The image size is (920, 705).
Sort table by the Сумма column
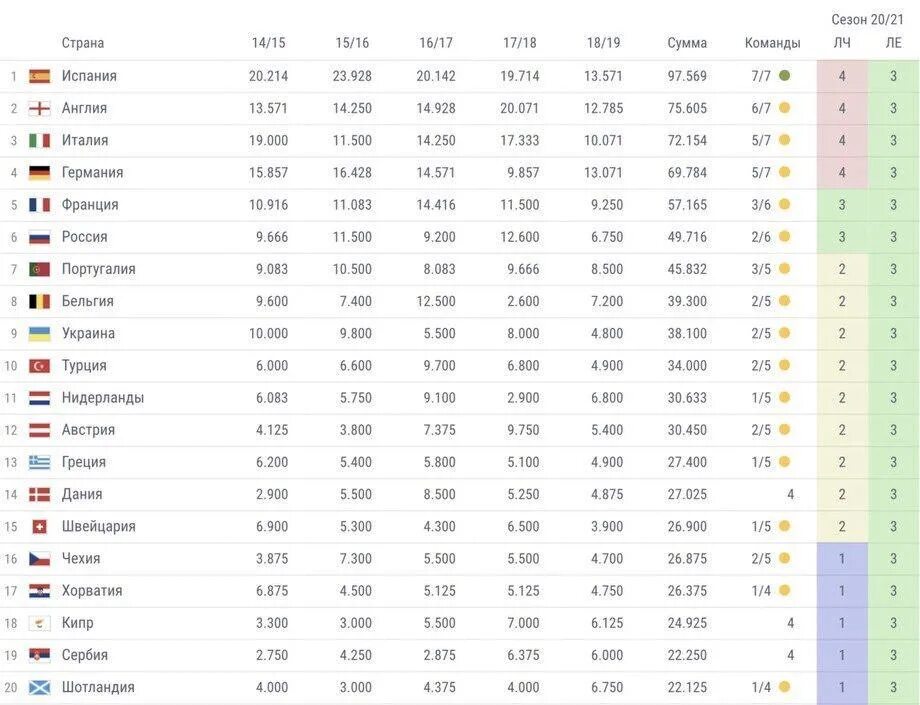(687, 43)
